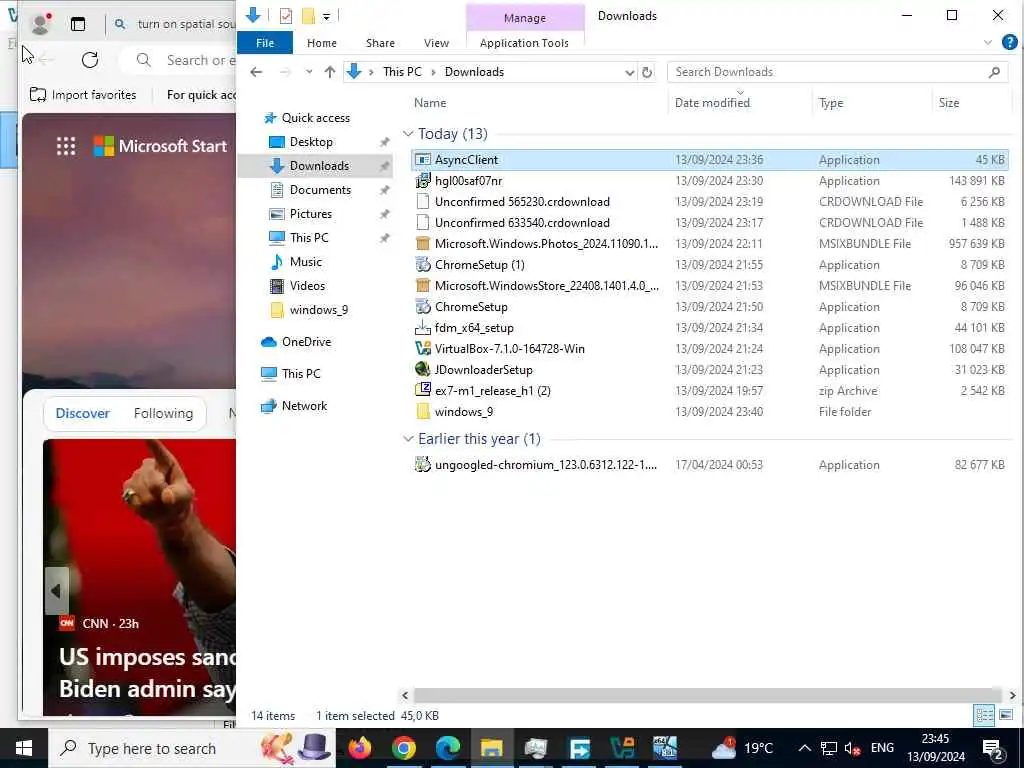
Task: Click the Back arrow in File Explorer
Action: (256, 72)
